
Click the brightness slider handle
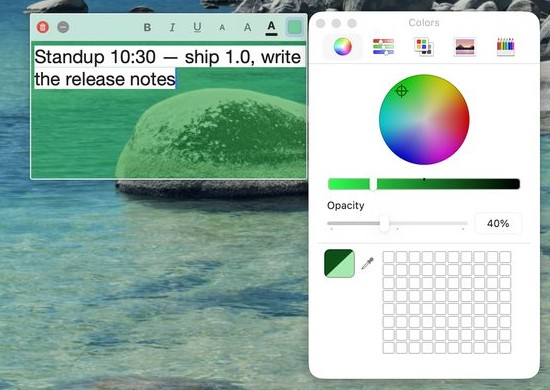[x=373, y=184]
